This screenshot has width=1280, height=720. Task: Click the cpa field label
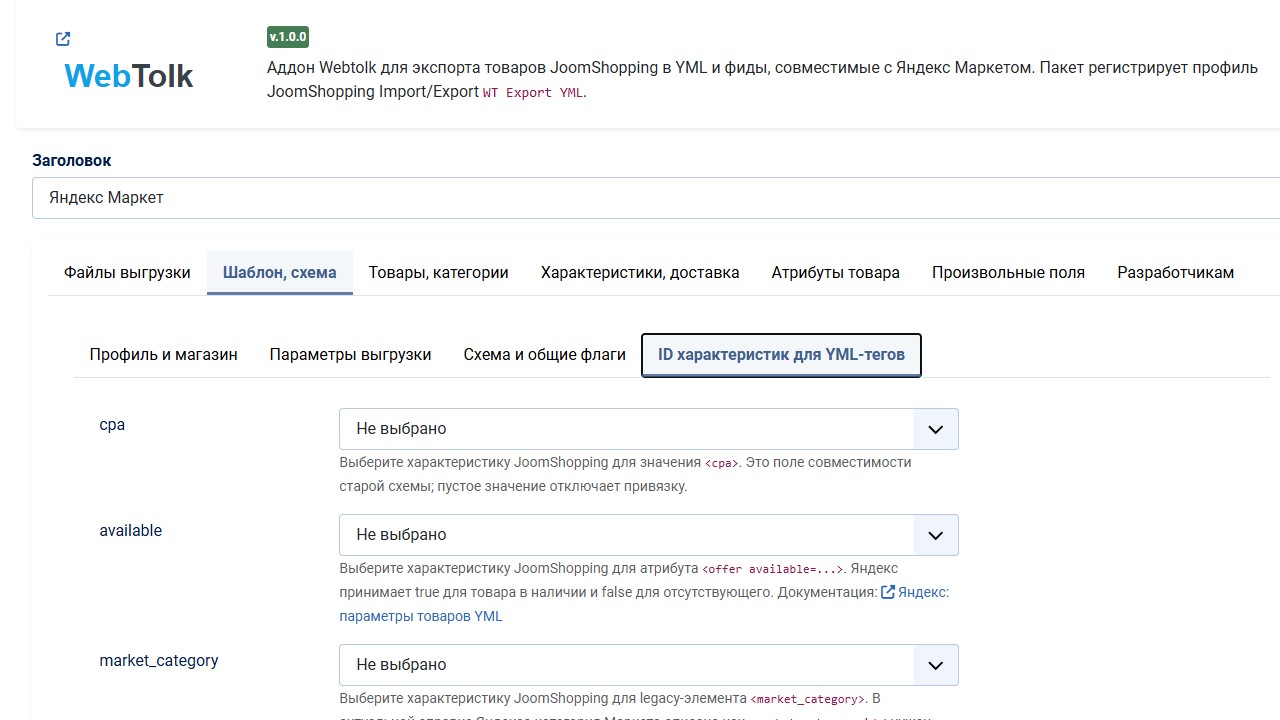[x=112, y=425]
